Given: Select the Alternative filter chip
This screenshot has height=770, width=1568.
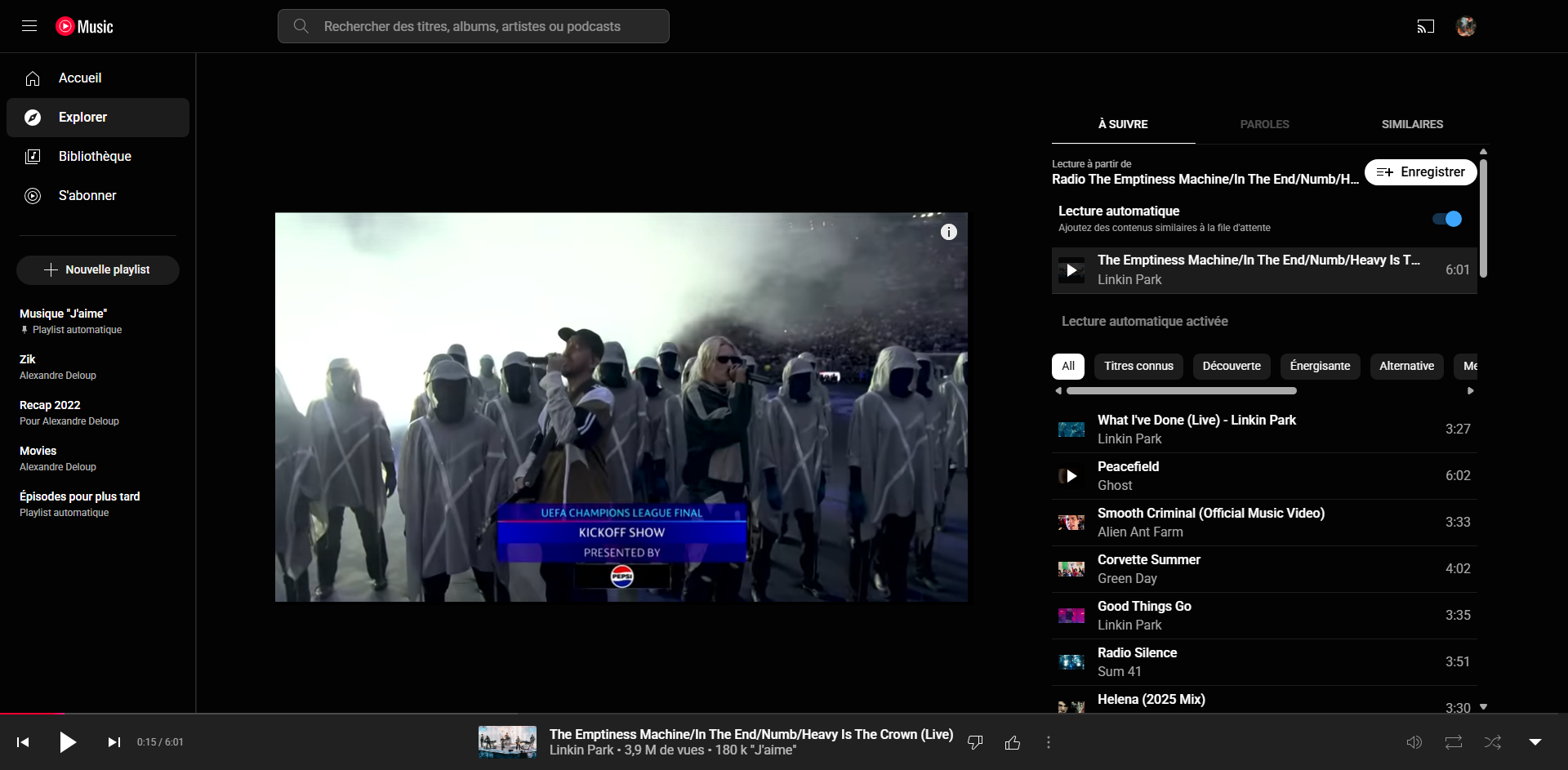Looking at the screenshot, I should coord(1406,366).
